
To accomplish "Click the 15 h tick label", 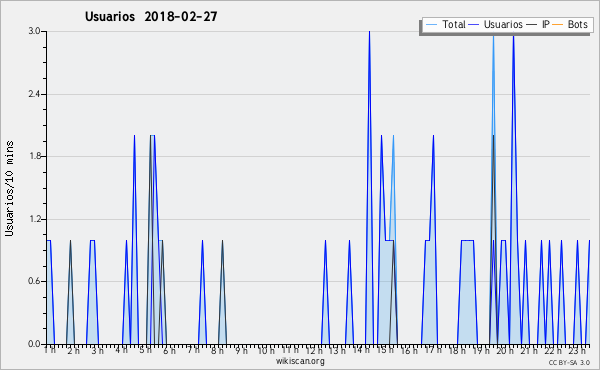I will (385, 350).
